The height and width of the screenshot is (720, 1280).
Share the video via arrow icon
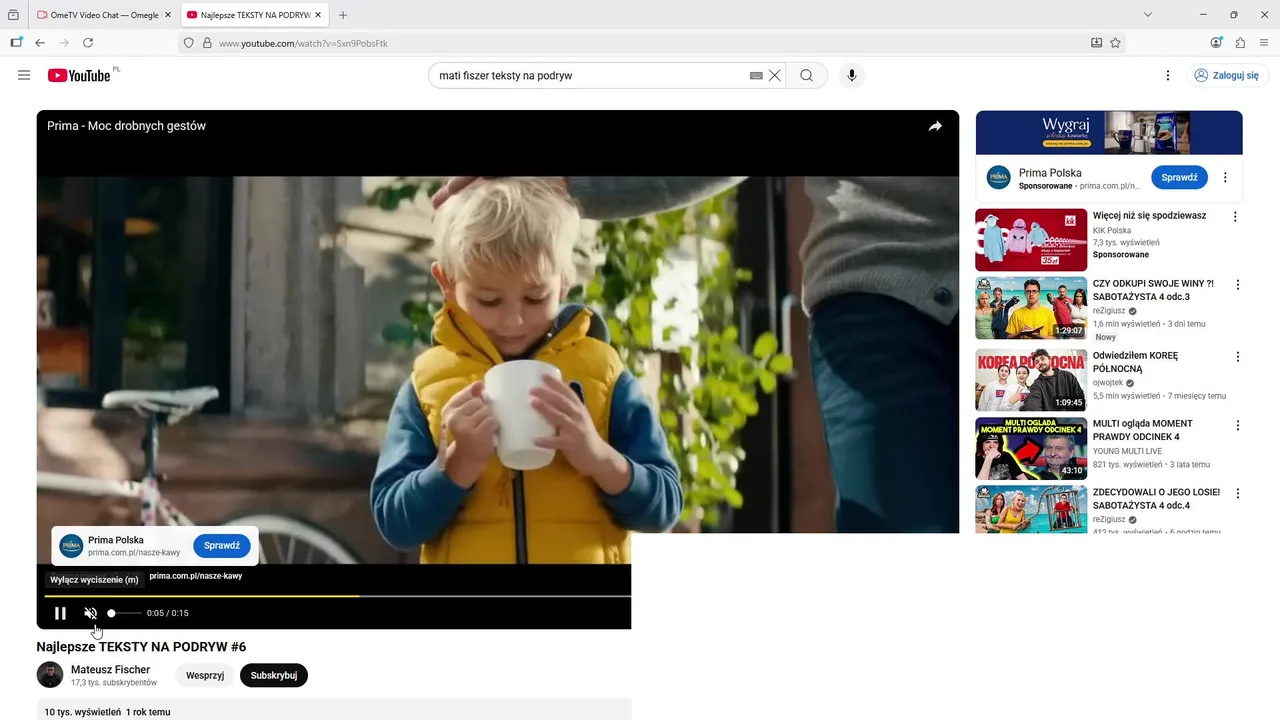click(x=935, y=126)
